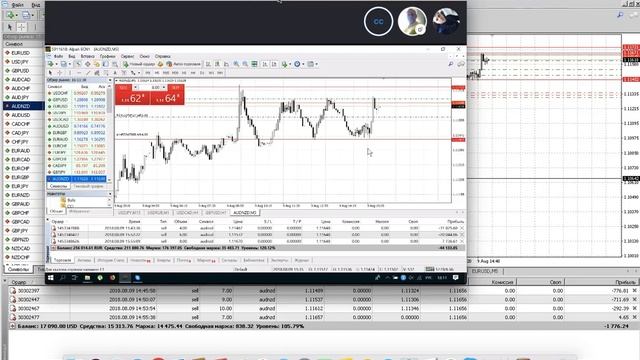Click zoom out magnifier in front toolbar
640x360 pixels.
tap(245, 64)
